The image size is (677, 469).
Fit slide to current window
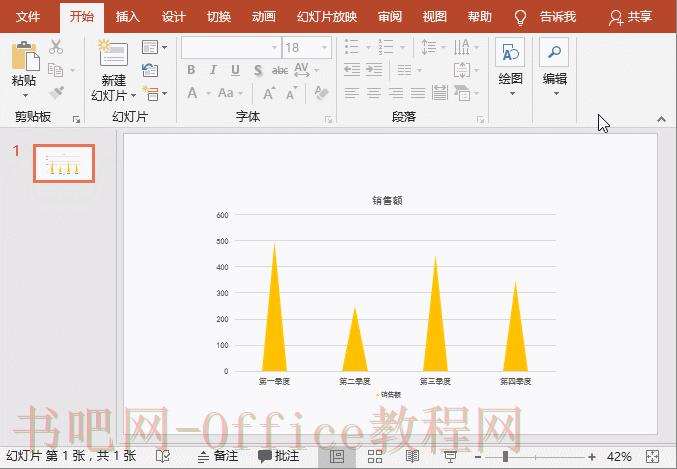point(652,456)
